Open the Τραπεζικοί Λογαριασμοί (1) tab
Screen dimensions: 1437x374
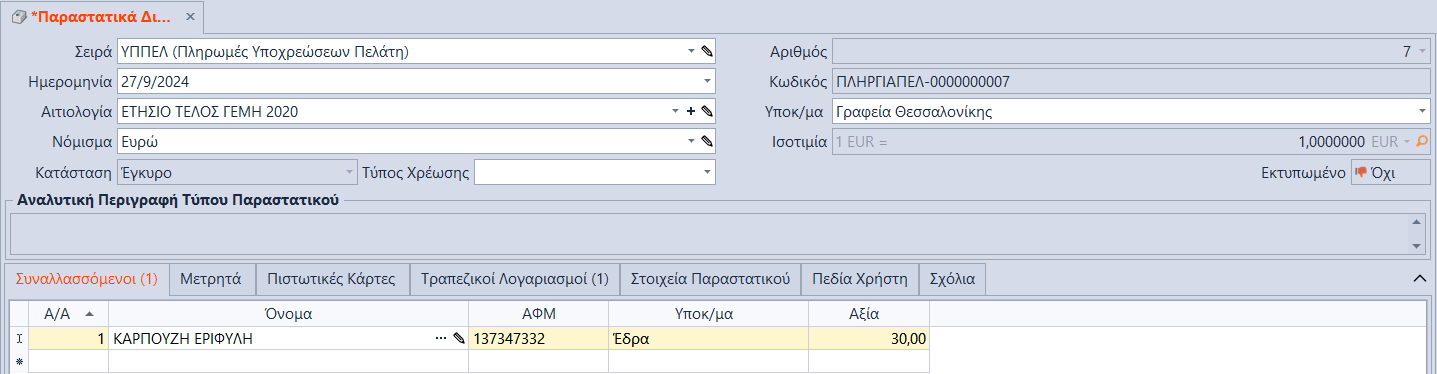515,279
